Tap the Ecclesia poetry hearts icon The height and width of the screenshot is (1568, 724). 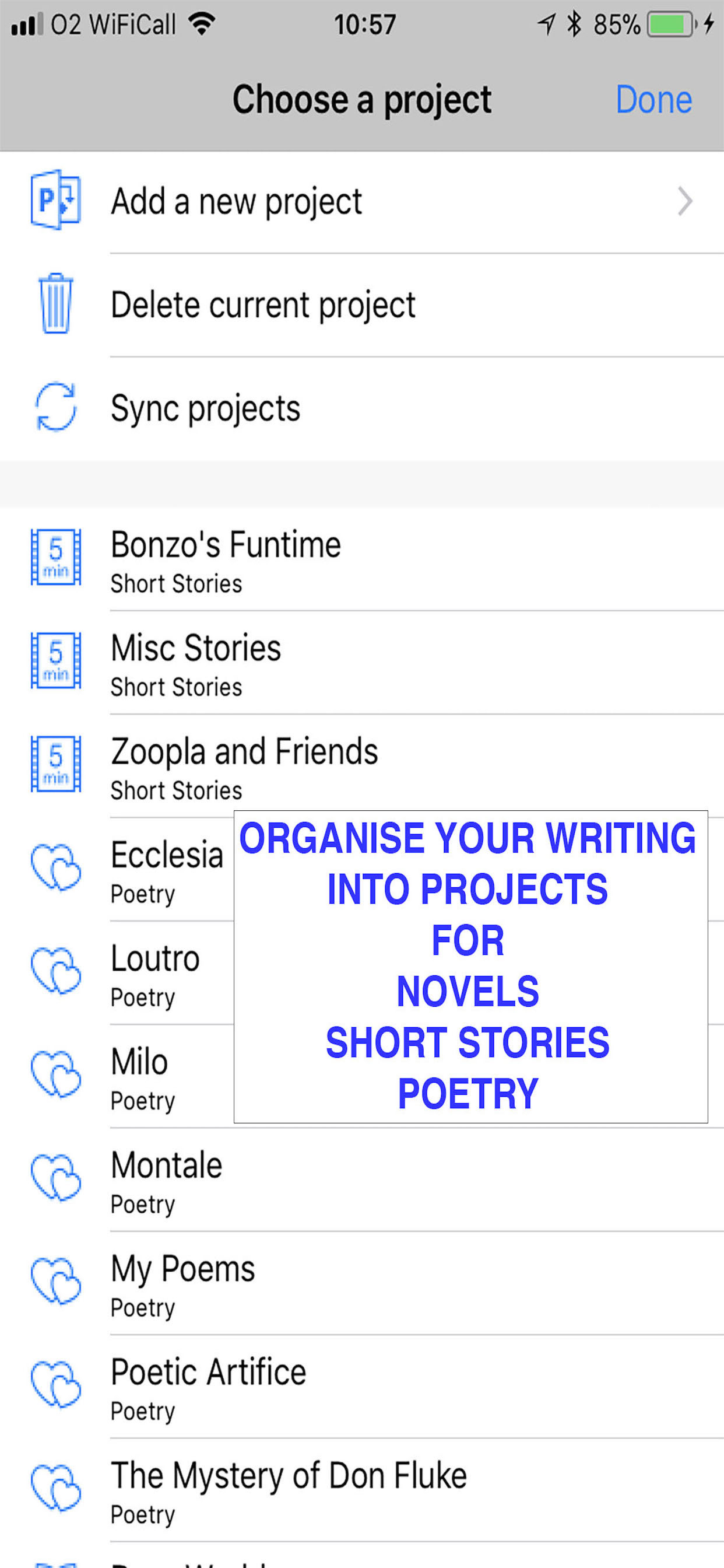(55, 867)
